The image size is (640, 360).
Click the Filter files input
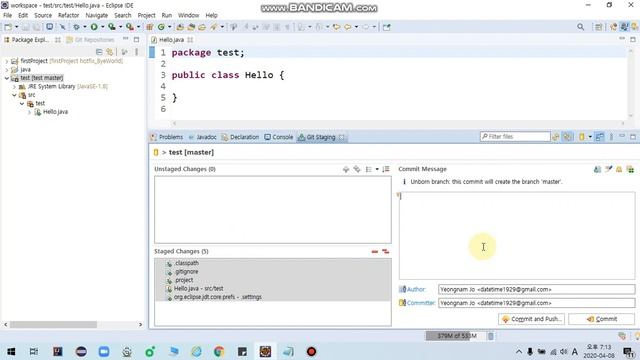[x=515, y=137]
